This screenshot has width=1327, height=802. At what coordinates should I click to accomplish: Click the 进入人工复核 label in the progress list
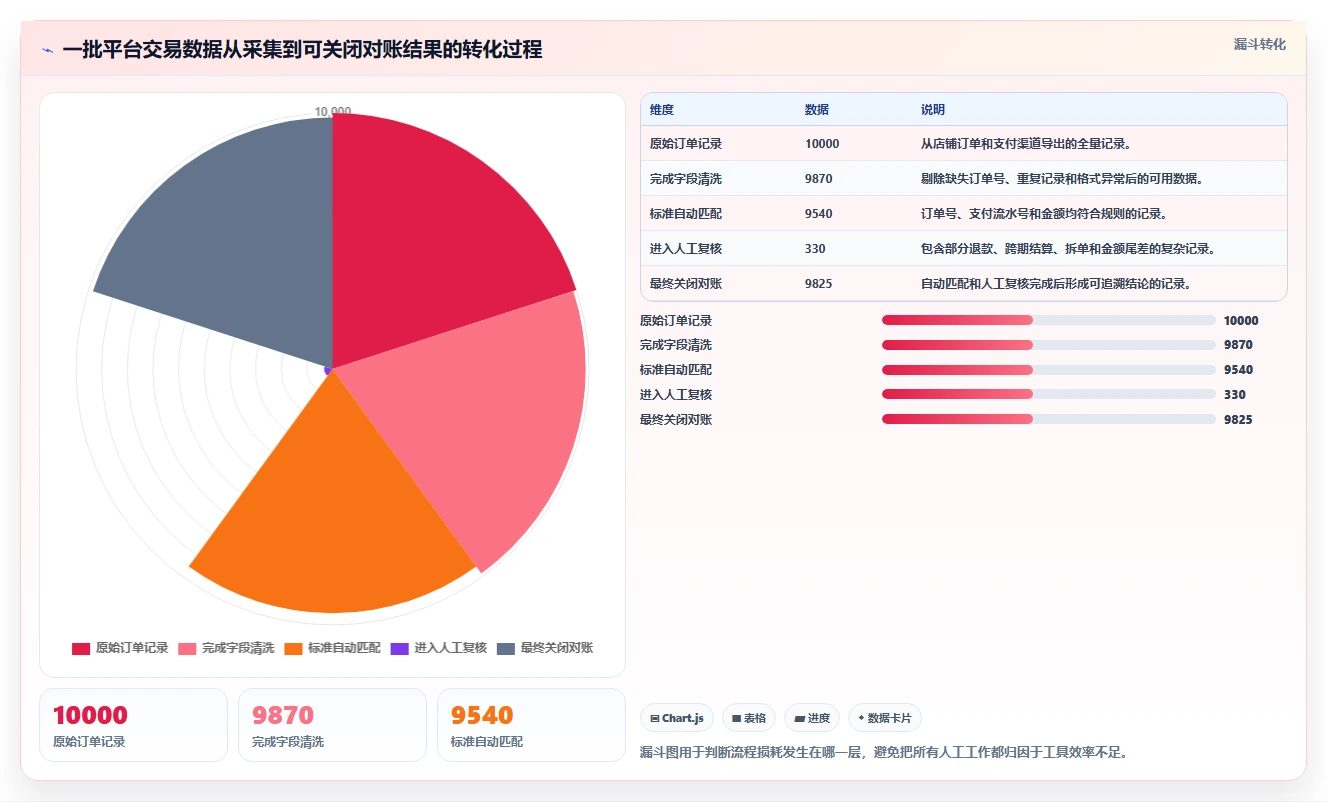676,395
